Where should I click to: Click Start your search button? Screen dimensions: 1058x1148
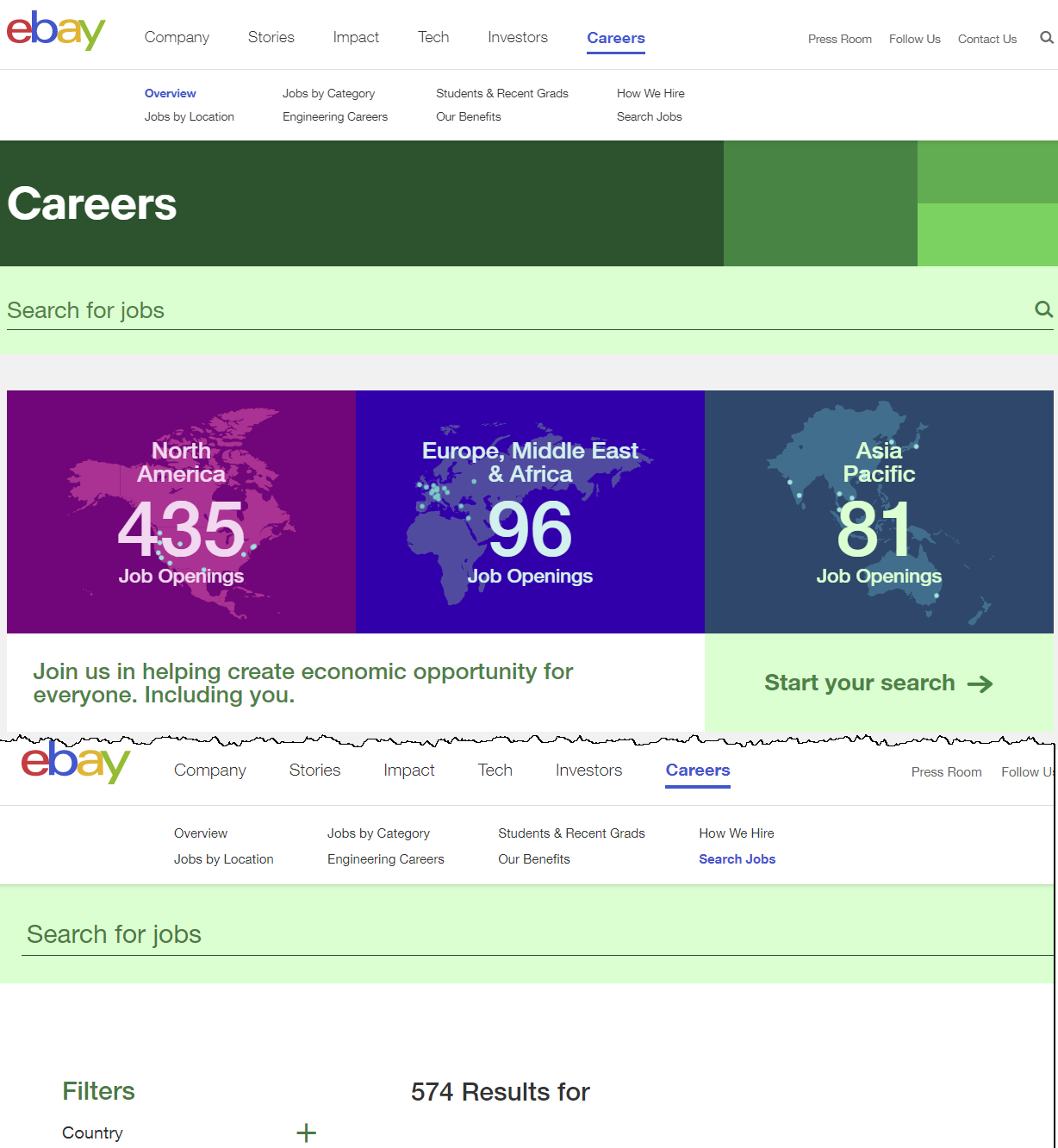(879, 683)
